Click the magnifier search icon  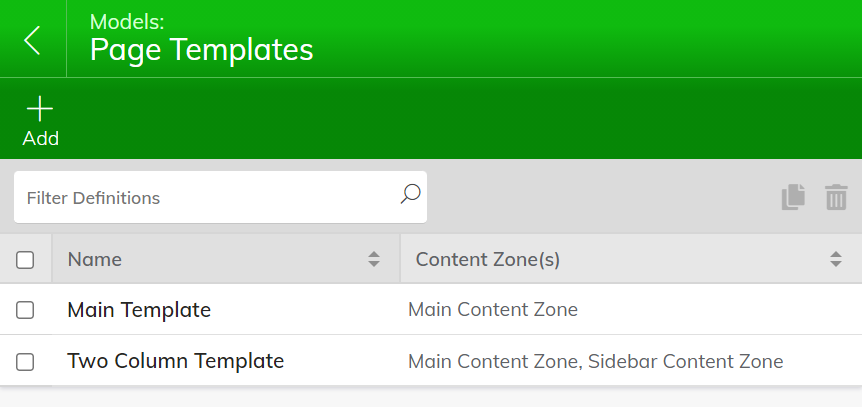(x=411, y=194)
